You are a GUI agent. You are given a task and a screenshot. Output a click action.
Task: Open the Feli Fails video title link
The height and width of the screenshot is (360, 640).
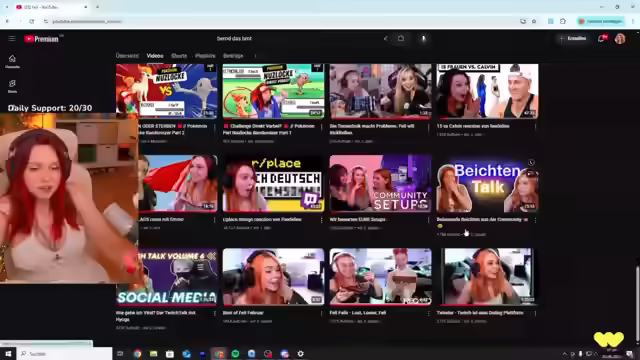[x=358, y=313]
